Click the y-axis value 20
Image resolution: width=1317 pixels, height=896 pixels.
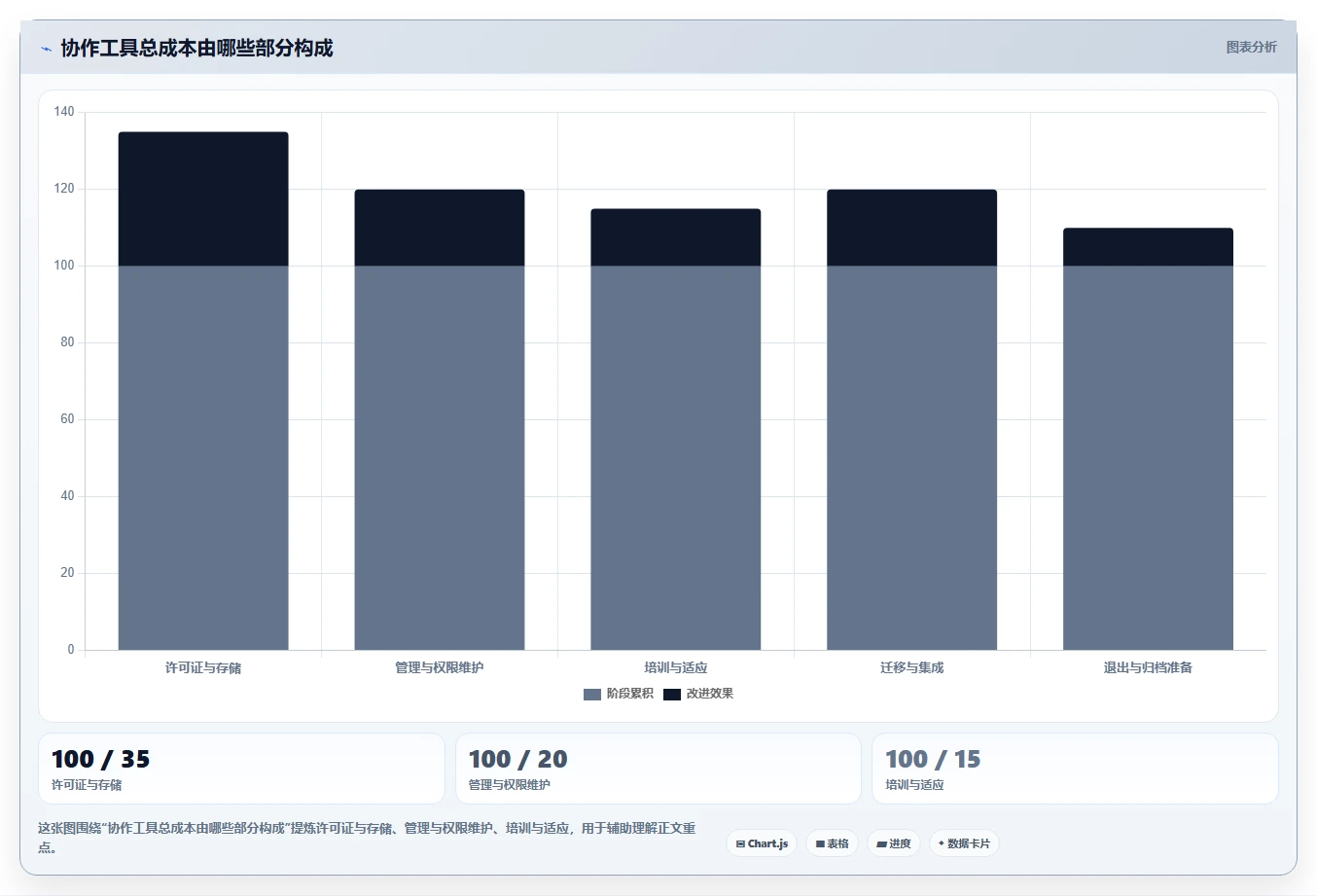click(67, 573)
